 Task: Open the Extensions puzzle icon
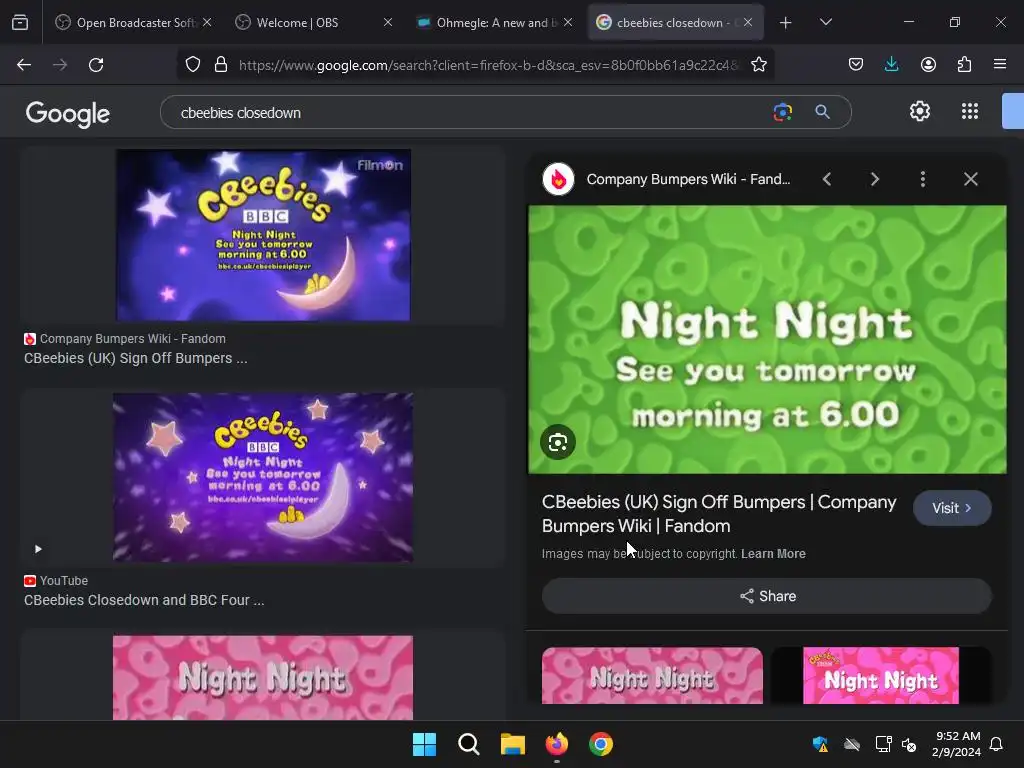pyautogui.click(x=964, y=65)
